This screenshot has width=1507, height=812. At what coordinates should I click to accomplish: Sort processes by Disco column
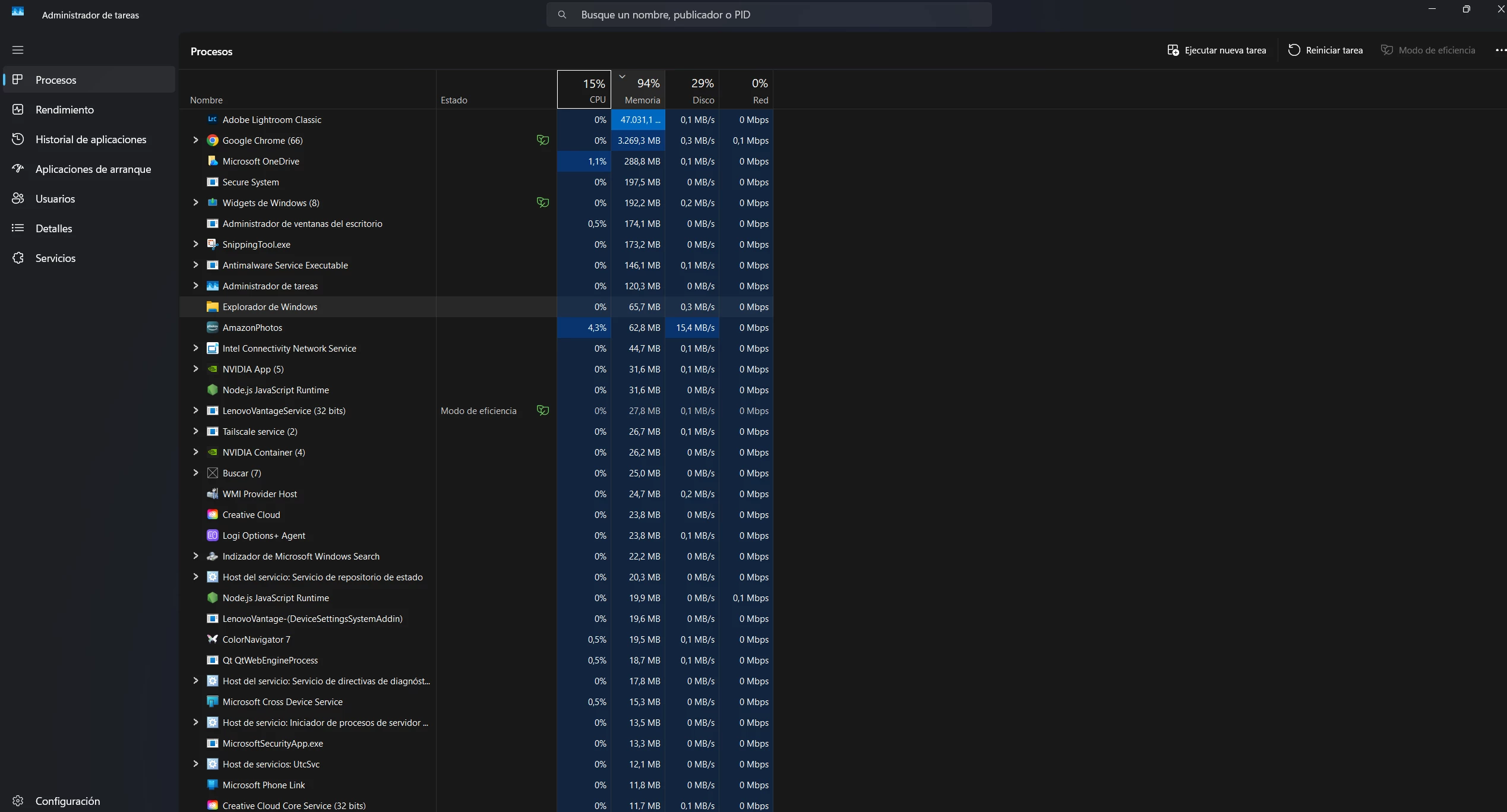pos(693,90)
